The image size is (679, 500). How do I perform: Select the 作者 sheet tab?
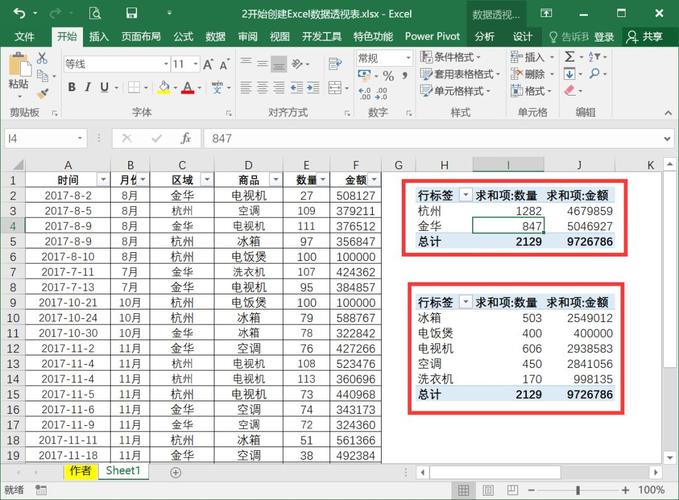point(81,471)
